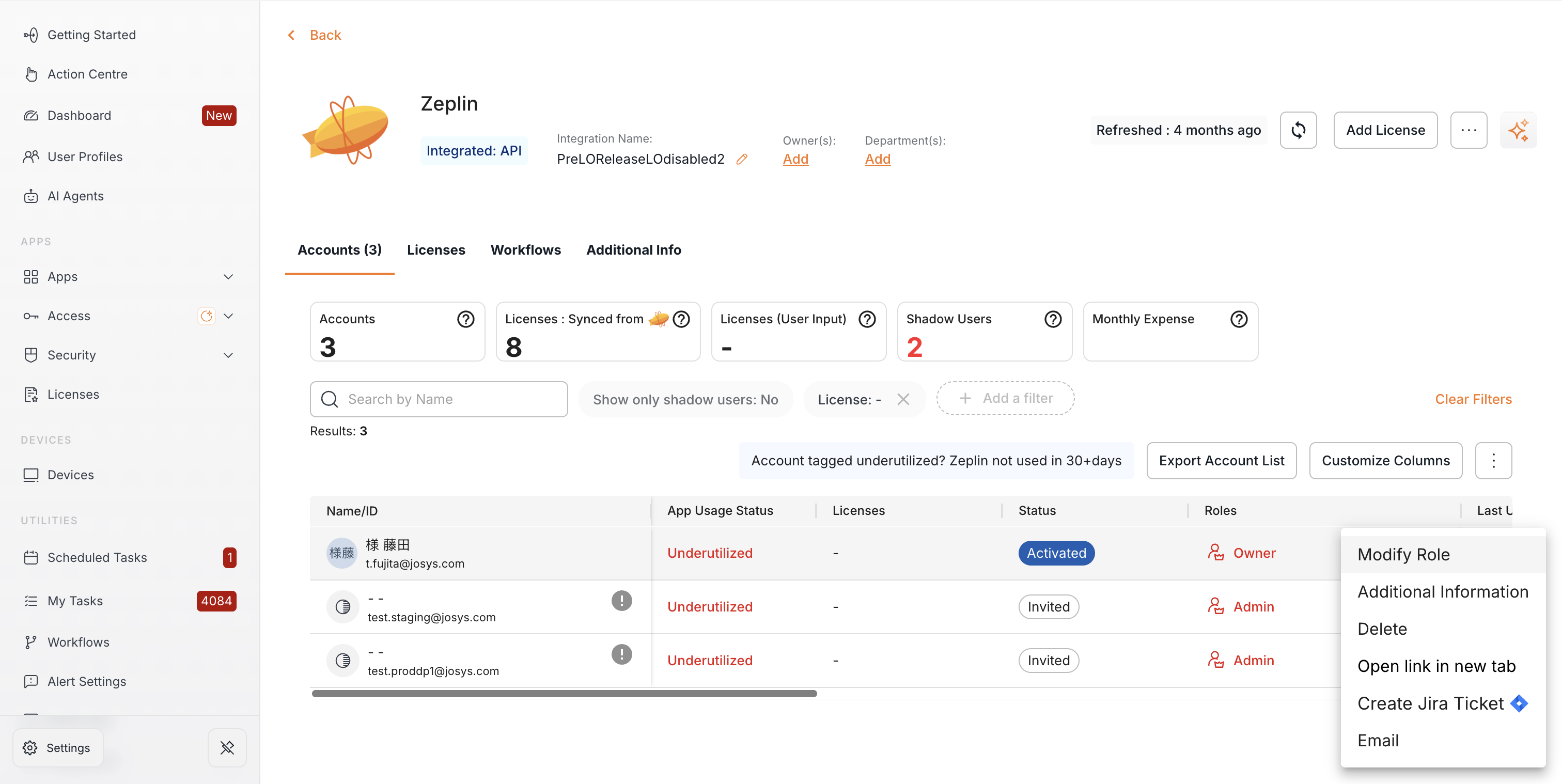This screenshot has width=1562, height=784.
Task: Click the Access key icon
Action: 31,316
